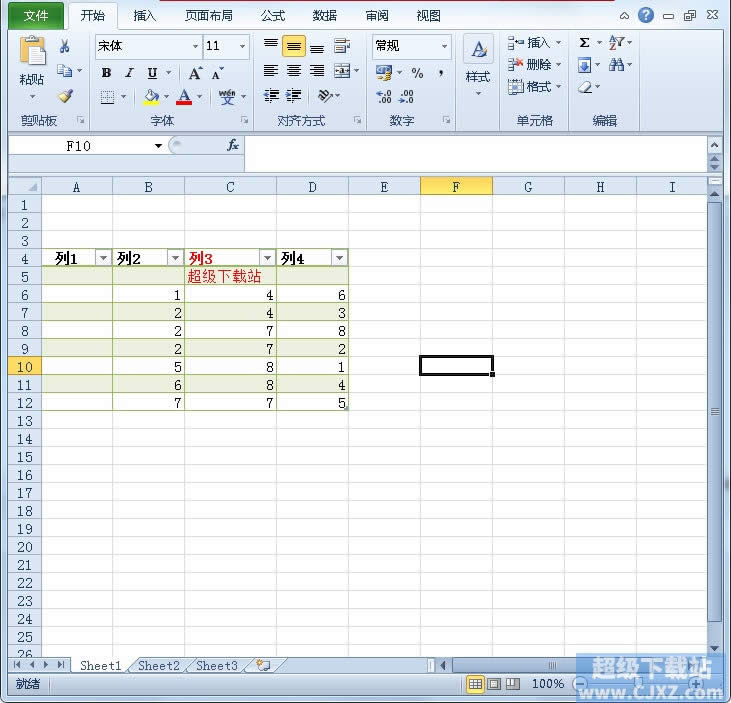This screenshot has height=703, width=731.
Task: Click the Merge and Center icon
Action: click(342, 71)
